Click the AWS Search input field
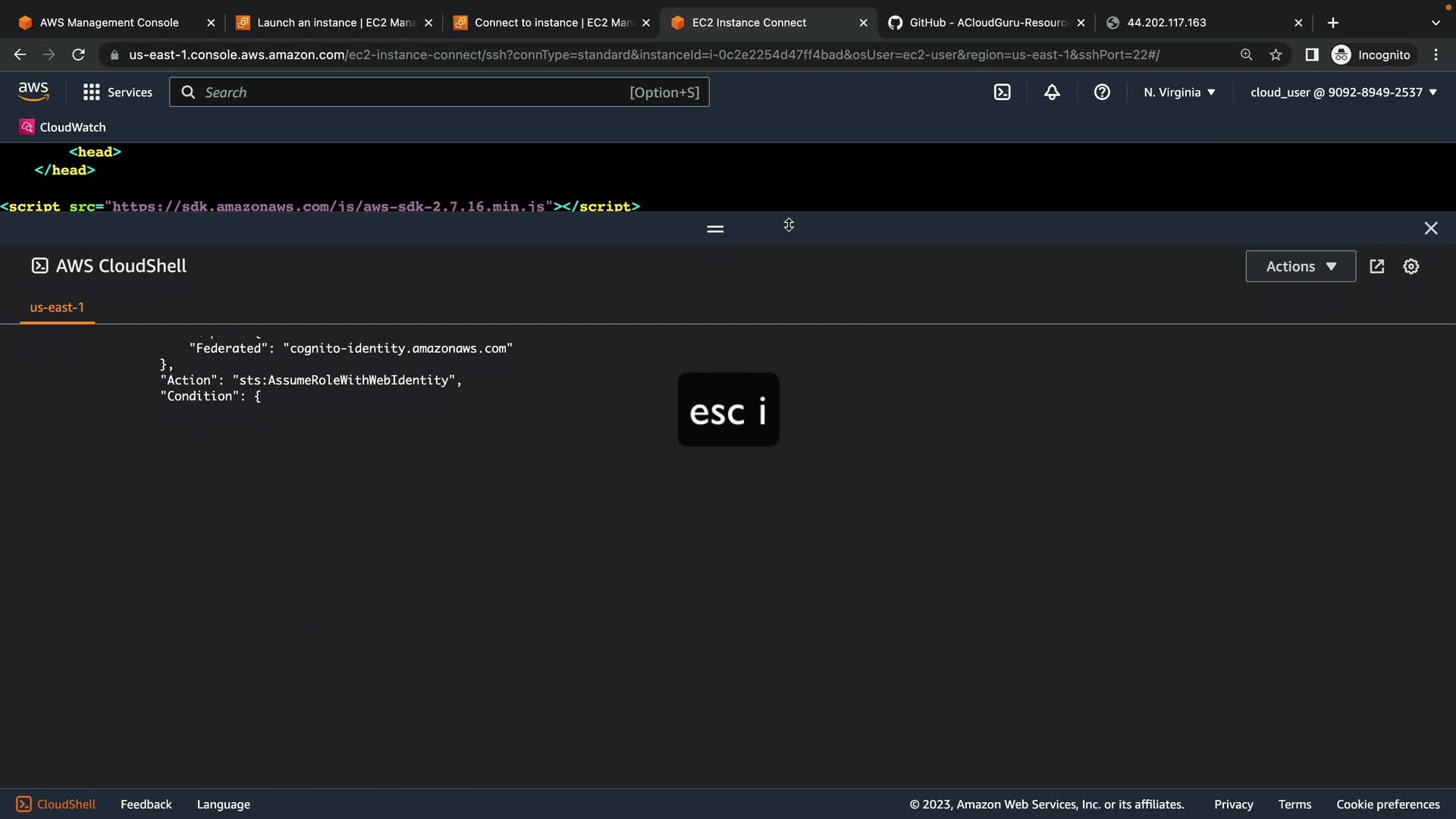This screenshot has width=1456, height=819. tap(413, 93)
